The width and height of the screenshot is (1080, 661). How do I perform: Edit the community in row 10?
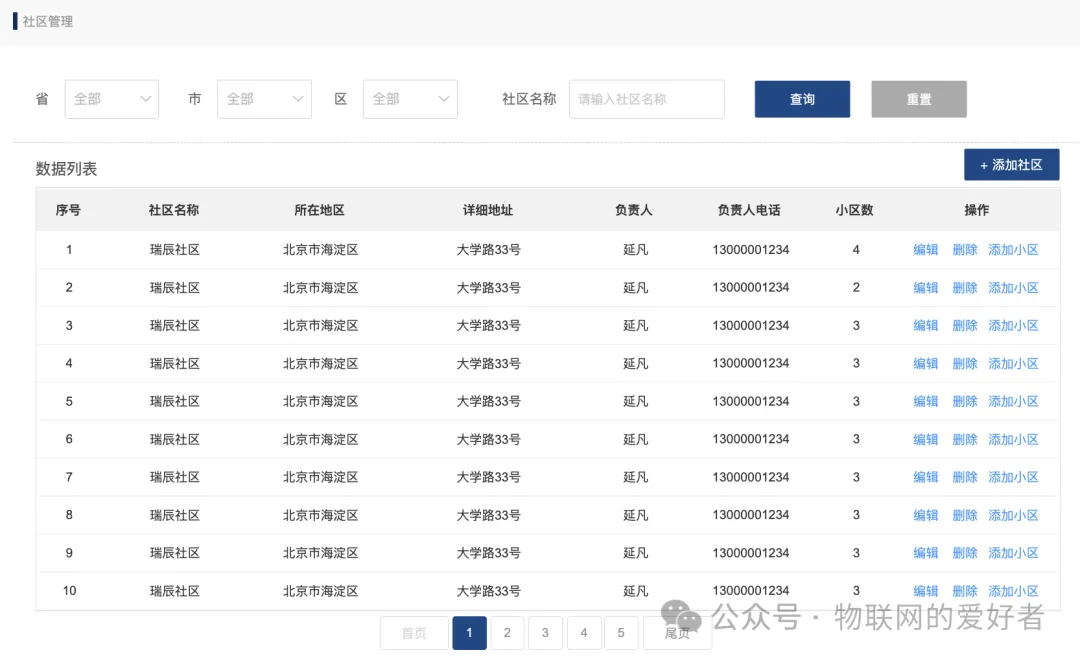pos(926,591)
